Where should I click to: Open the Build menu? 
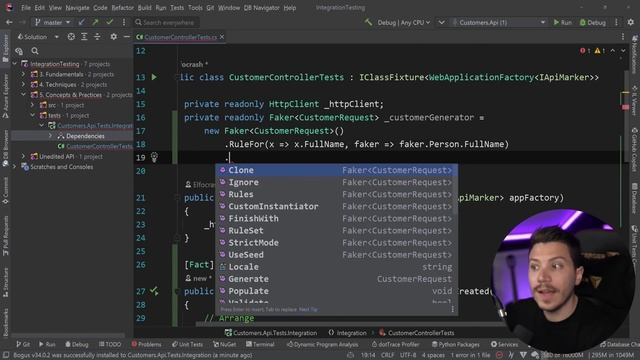144,8
